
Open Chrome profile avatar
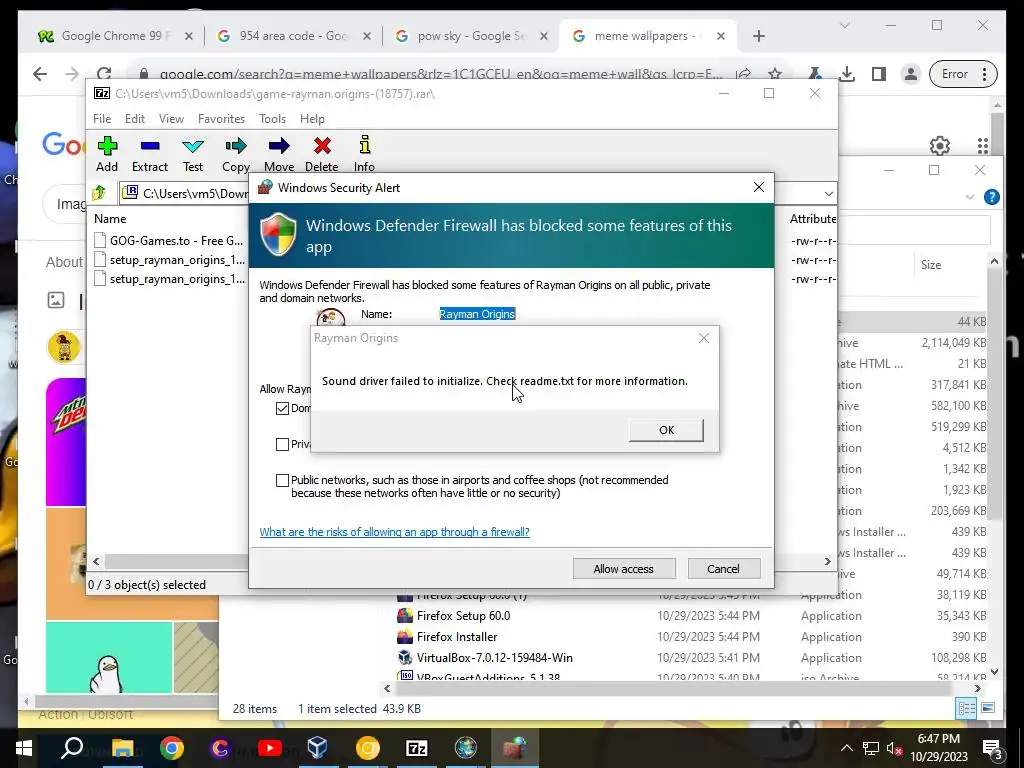(910, 74)
